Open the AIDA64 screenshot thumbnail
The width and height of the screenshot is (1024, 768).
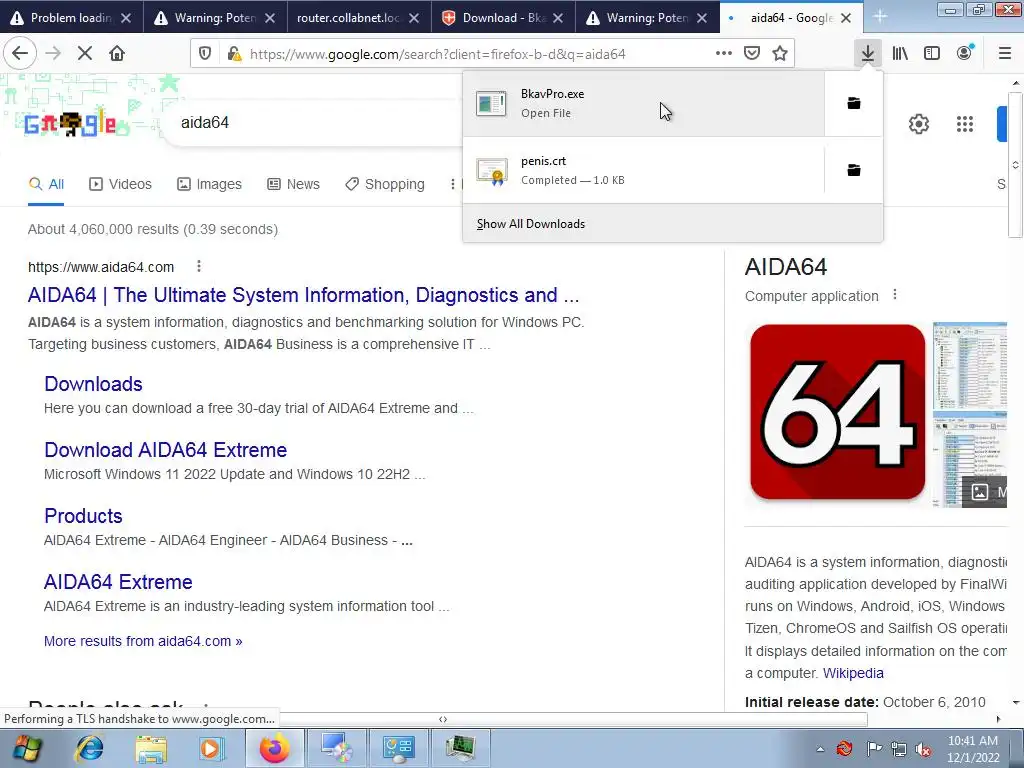click(970, 415)
